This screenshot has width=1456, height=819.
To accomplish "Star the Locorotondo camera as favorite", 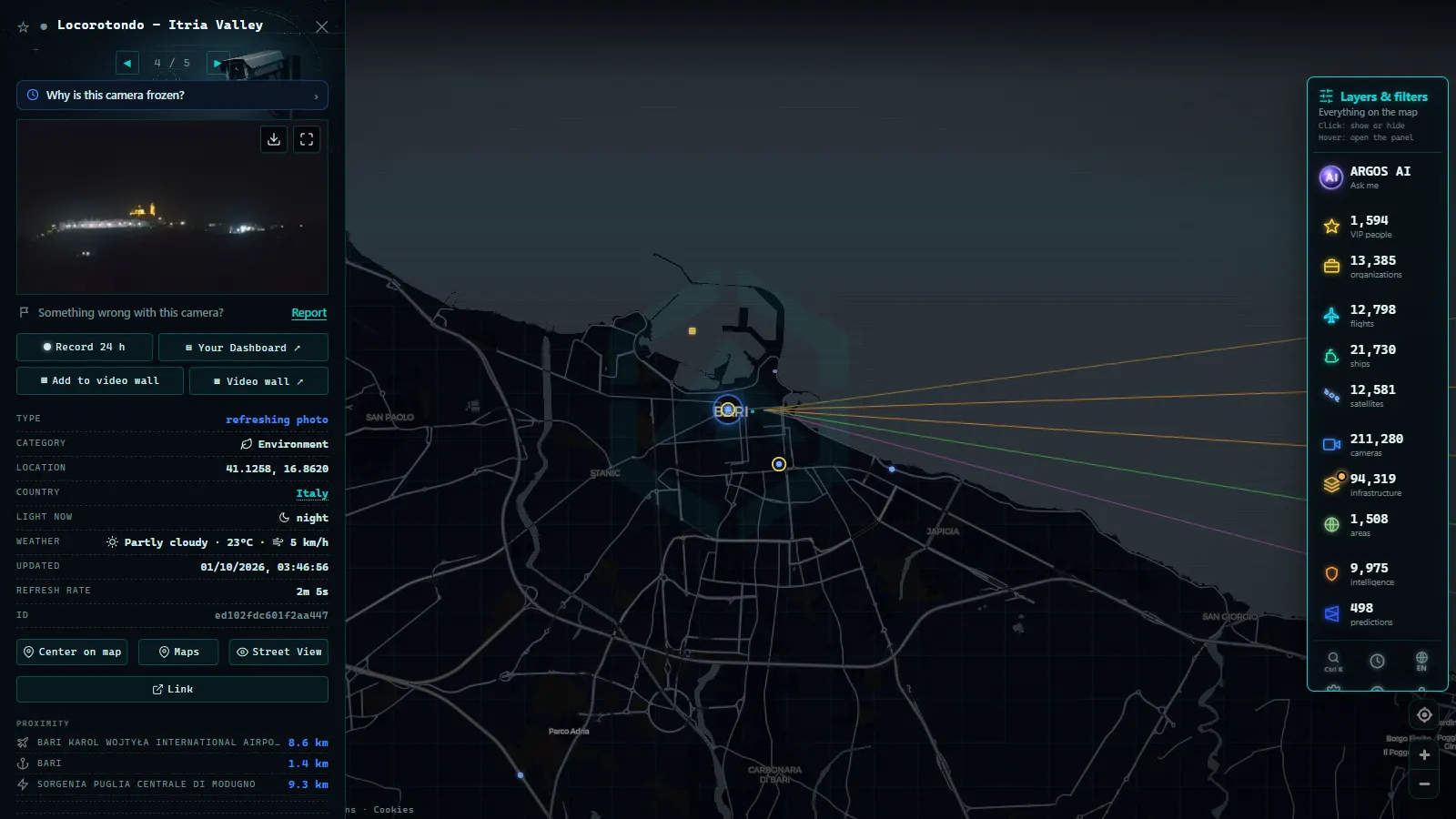I will click(24, 27).
